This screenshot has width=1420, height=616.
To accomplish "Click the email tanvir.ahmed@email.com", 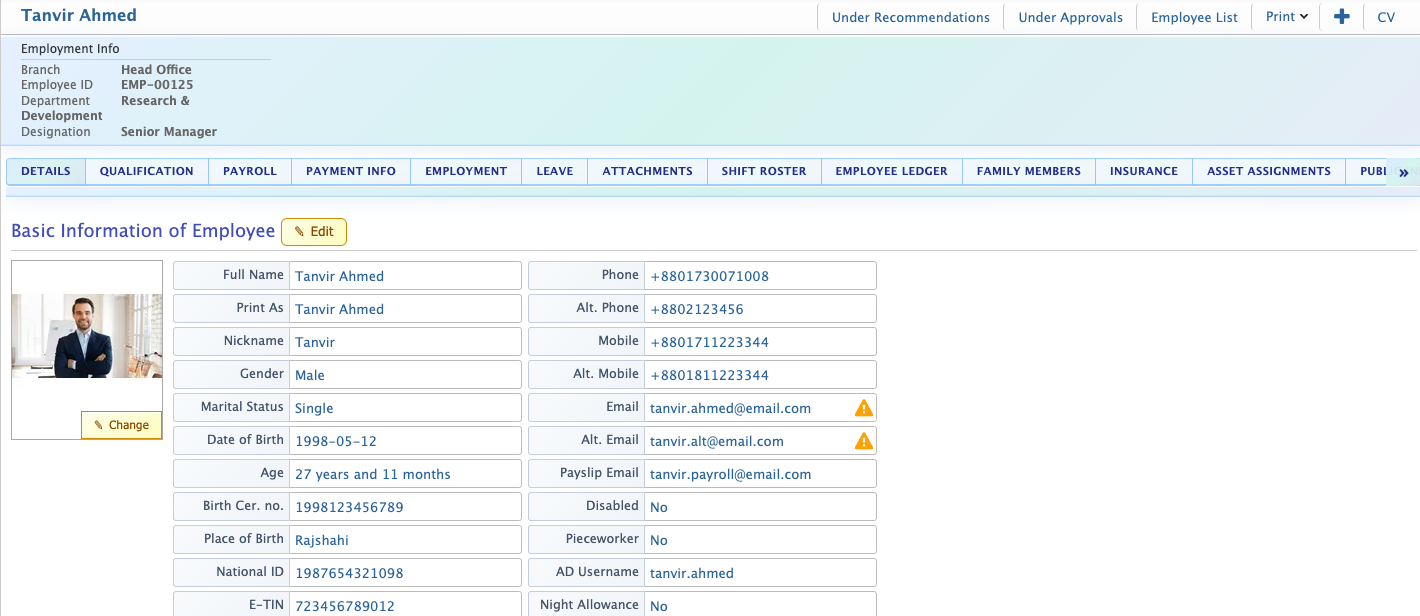I will [x=730, y=408].
